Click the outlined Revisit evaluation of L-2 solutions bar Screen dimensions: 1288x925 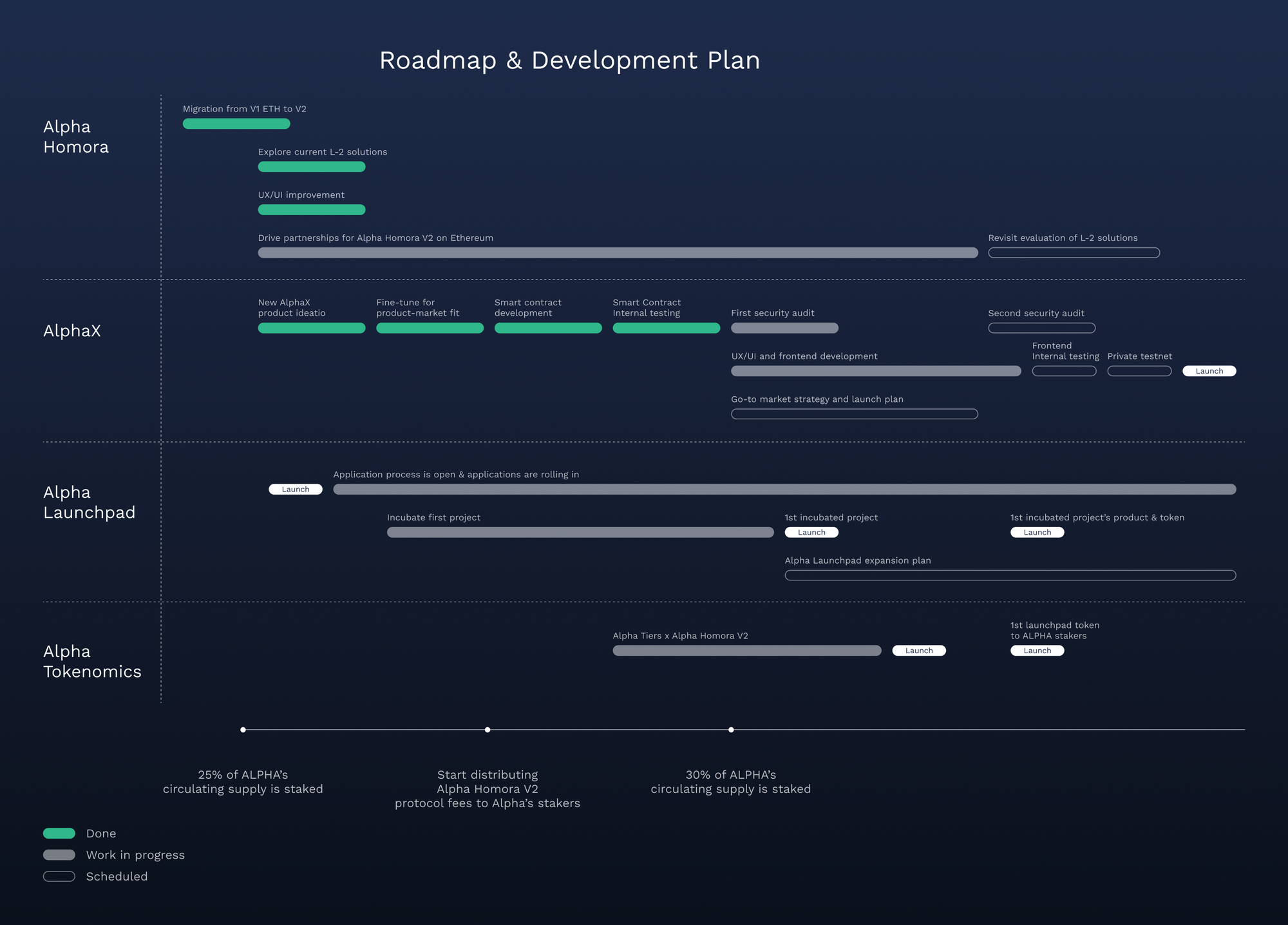point(1074,253)
